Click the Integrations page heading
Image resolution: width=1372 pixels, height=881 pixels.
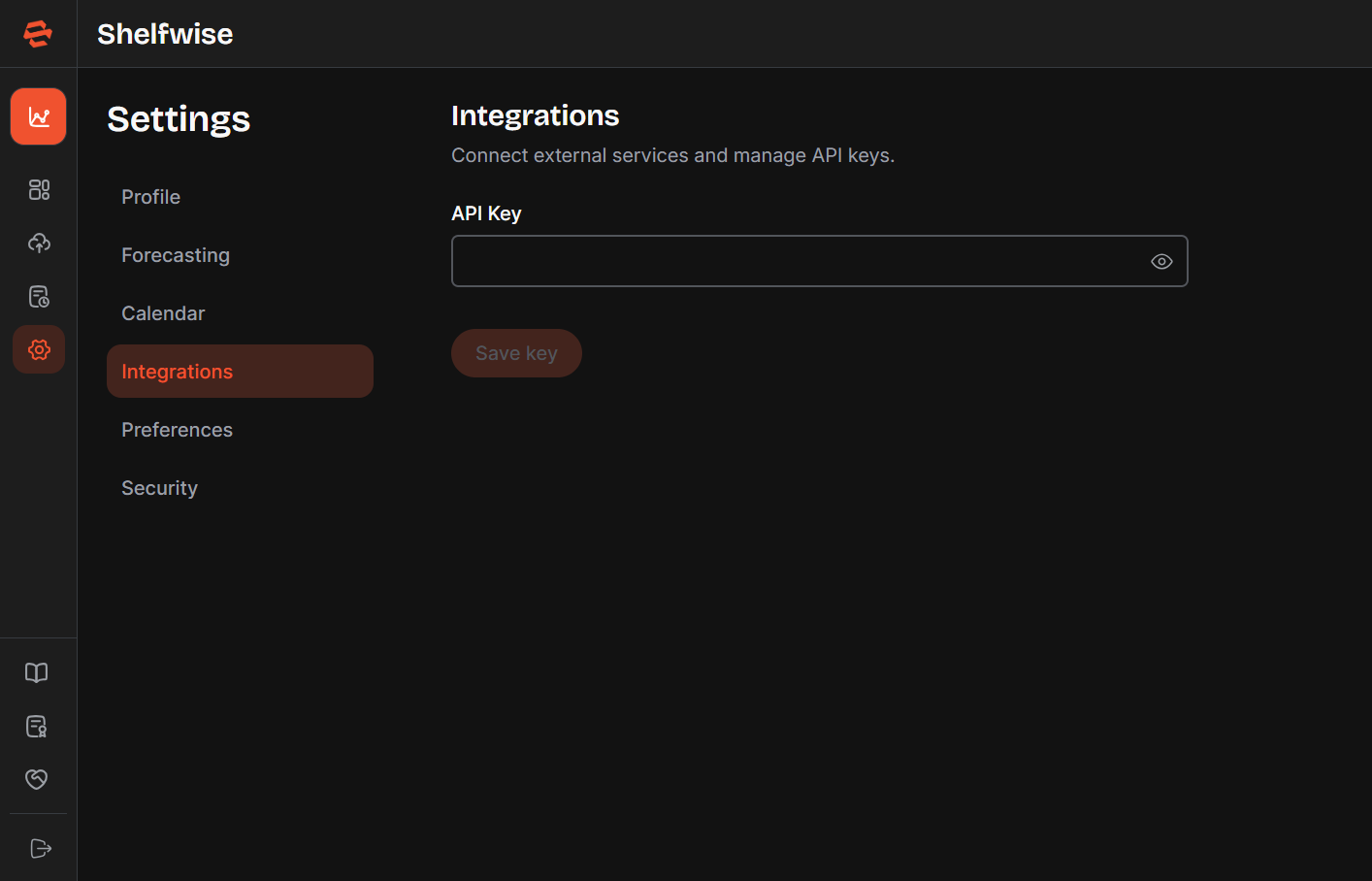click(x=535, y=115)
